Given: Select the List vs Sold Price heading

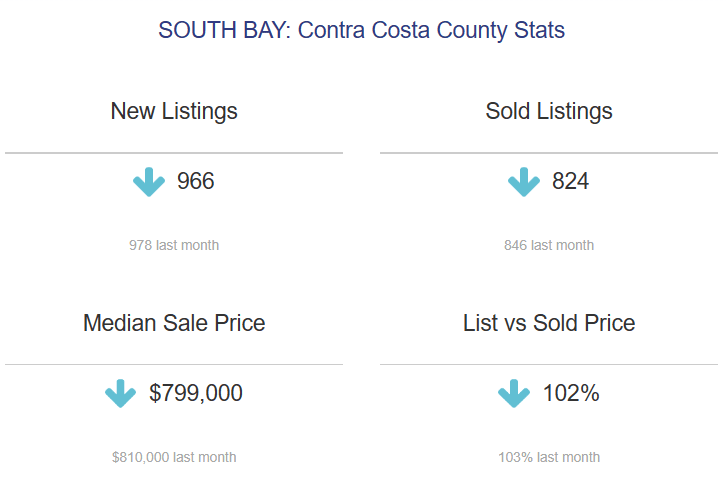Looking at the screenshot, I should pos(549,323).
